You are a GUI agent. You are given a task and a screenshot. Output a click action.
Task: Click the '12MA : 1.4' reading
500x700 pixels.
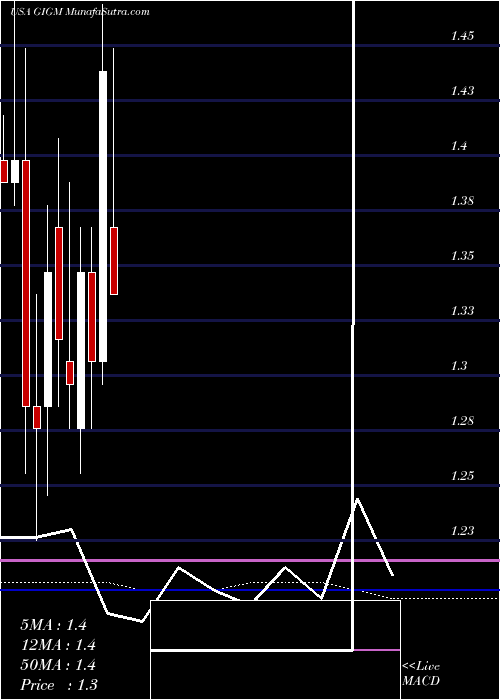coord(58,645)
